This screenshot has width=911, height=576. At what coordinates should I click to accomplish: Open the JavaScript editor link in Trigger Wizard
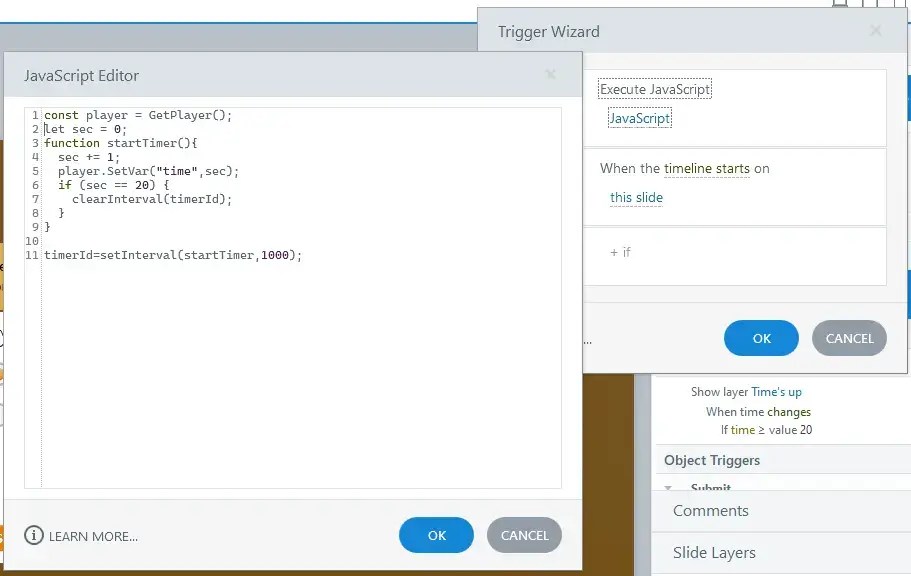tap(640, 117)
